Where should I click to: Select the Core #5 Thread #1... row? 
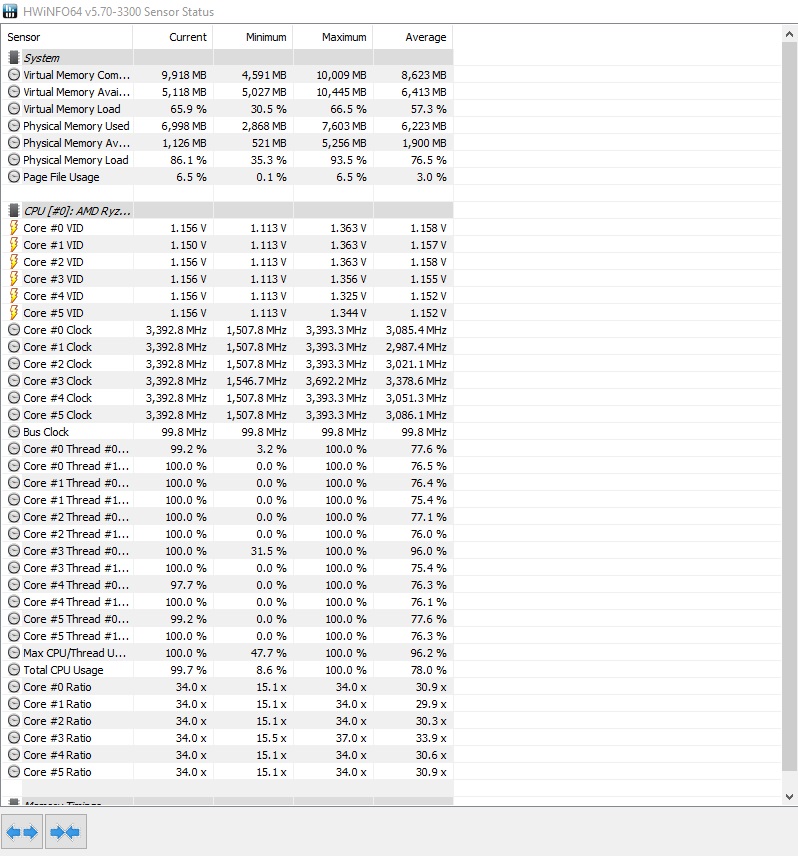pos(227,635)
